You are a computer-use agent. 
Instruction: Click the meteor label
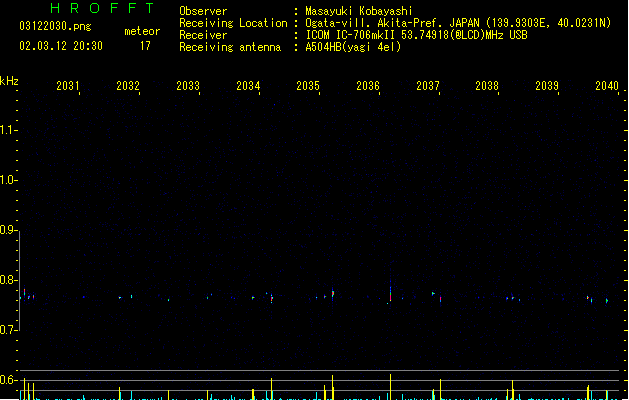(142, 31)
